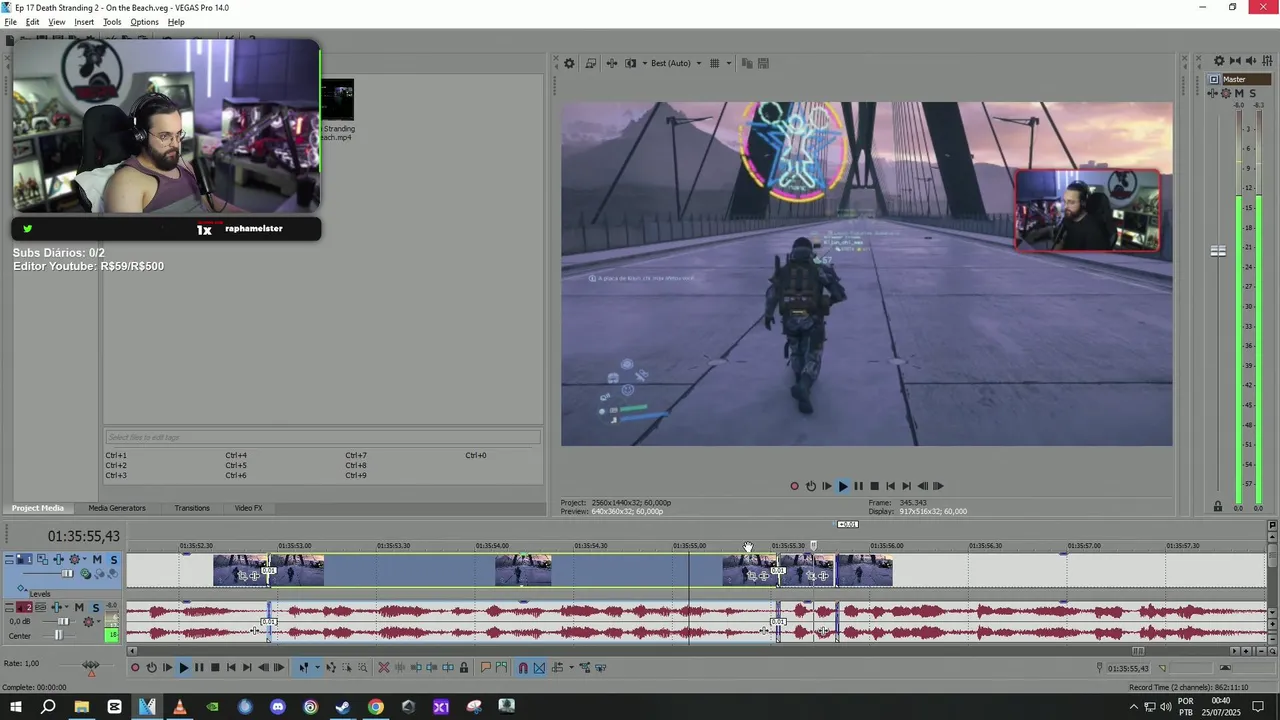Switch to Media Generators tab
The image size is (1280, 720).
[117, 508]
